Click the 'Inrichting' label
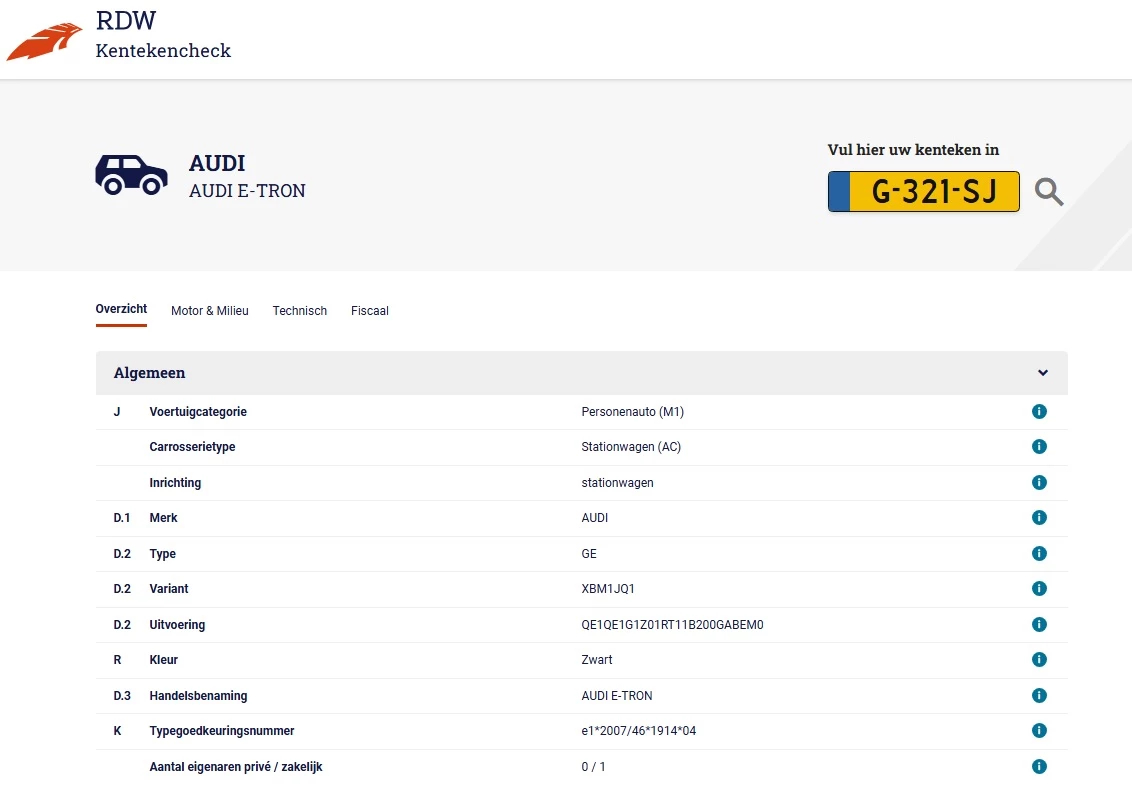The height and width of the screenshot is (791, 1132). (175, 483)
